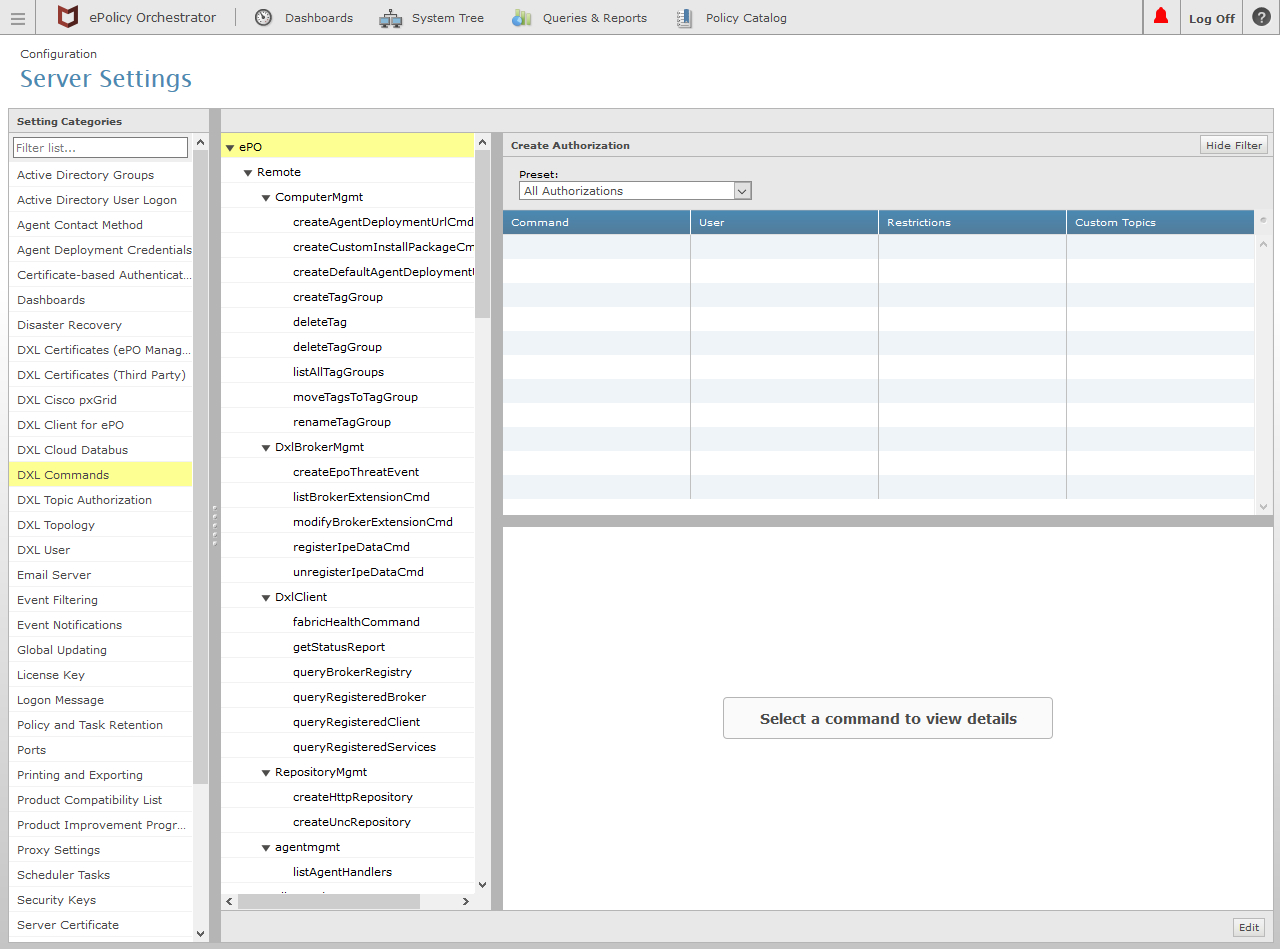Select Event Notifications category
The height and width of the screenshot is (949, 1280).
101,624
